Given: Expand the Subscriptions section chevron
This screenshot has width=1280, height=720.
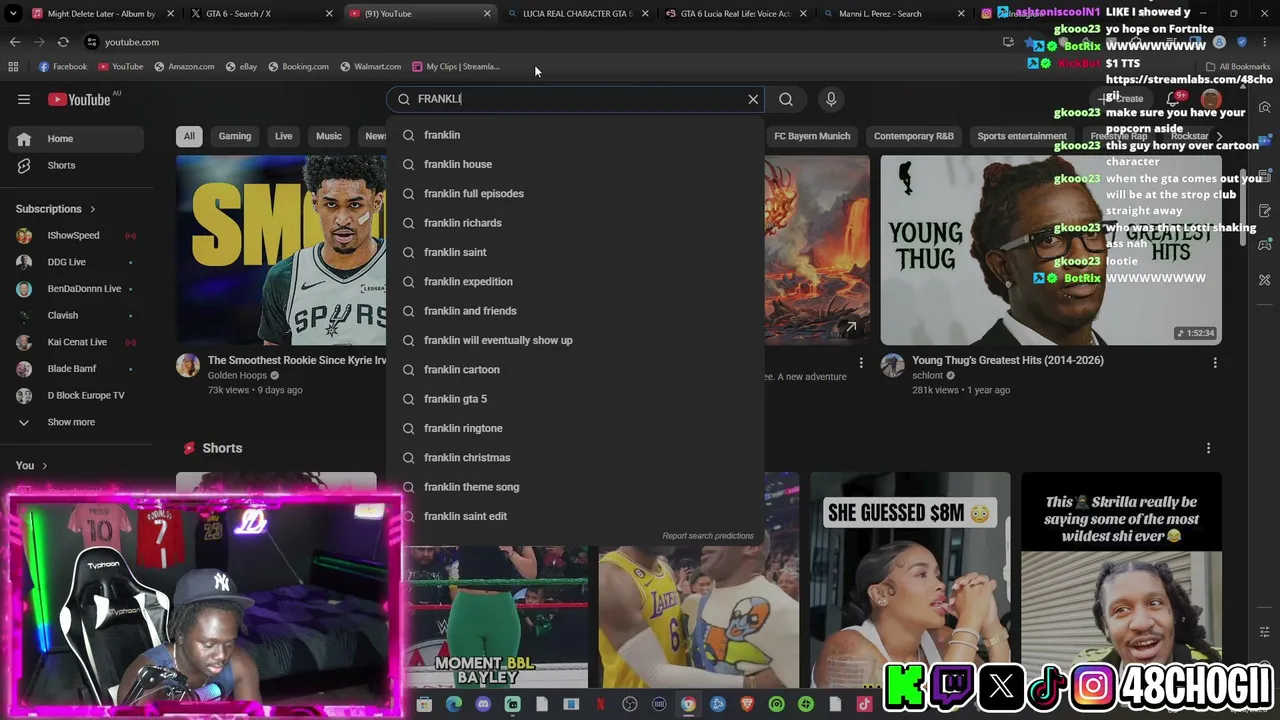Looking at the screenshot, I should click(x=92, y=209).
